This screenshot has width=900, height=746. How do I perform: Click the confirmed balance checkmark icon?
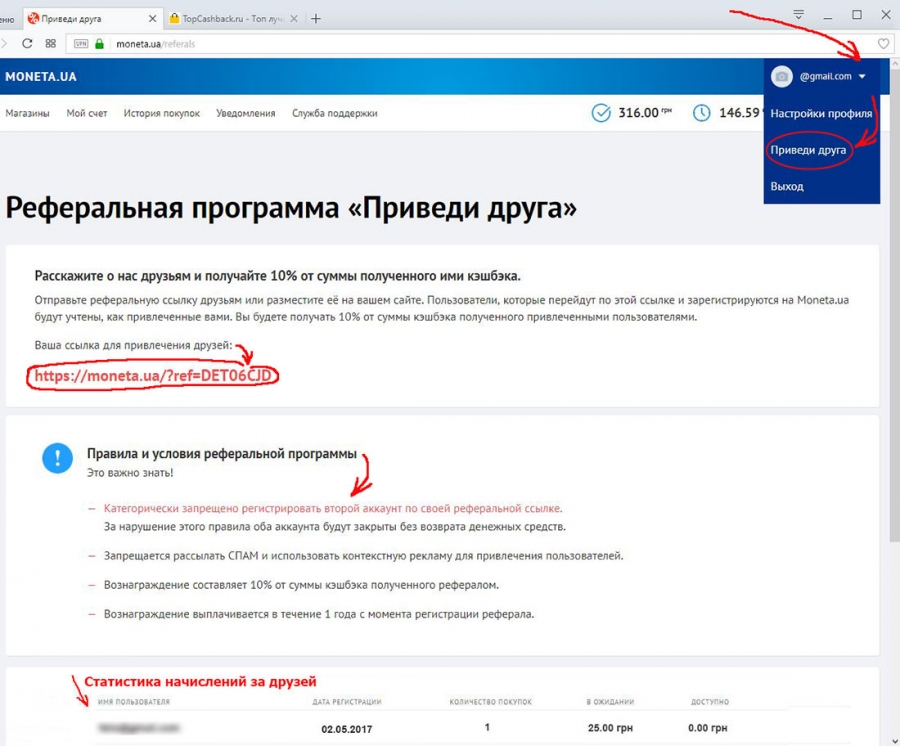click(601, 113)
